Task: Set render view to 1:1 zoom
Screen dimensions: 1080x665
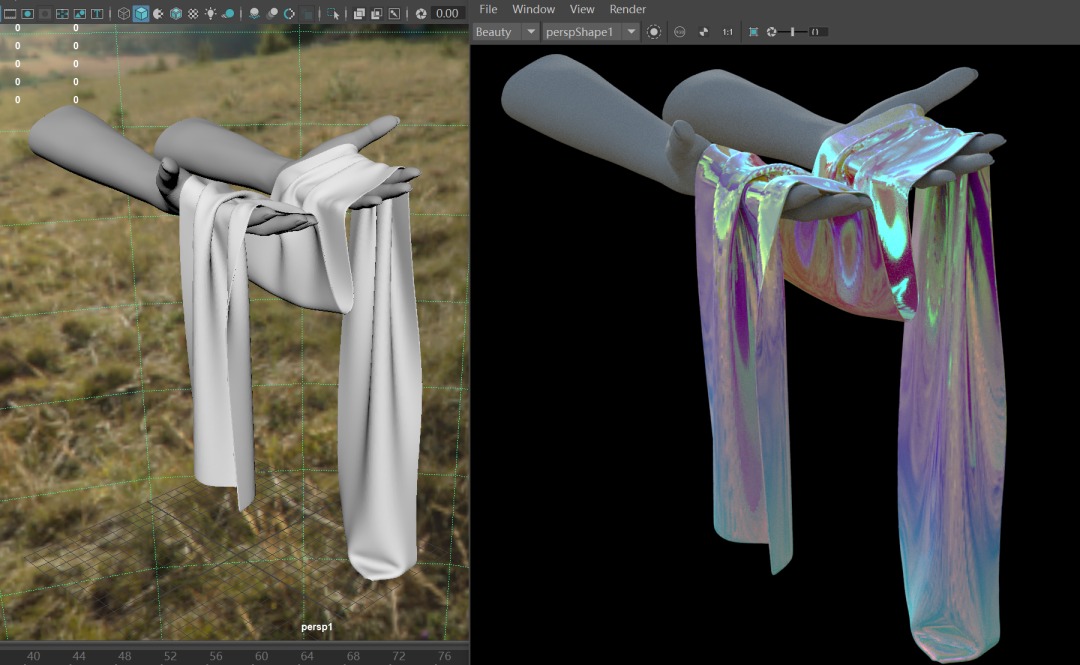Action: tap(727, 32)
